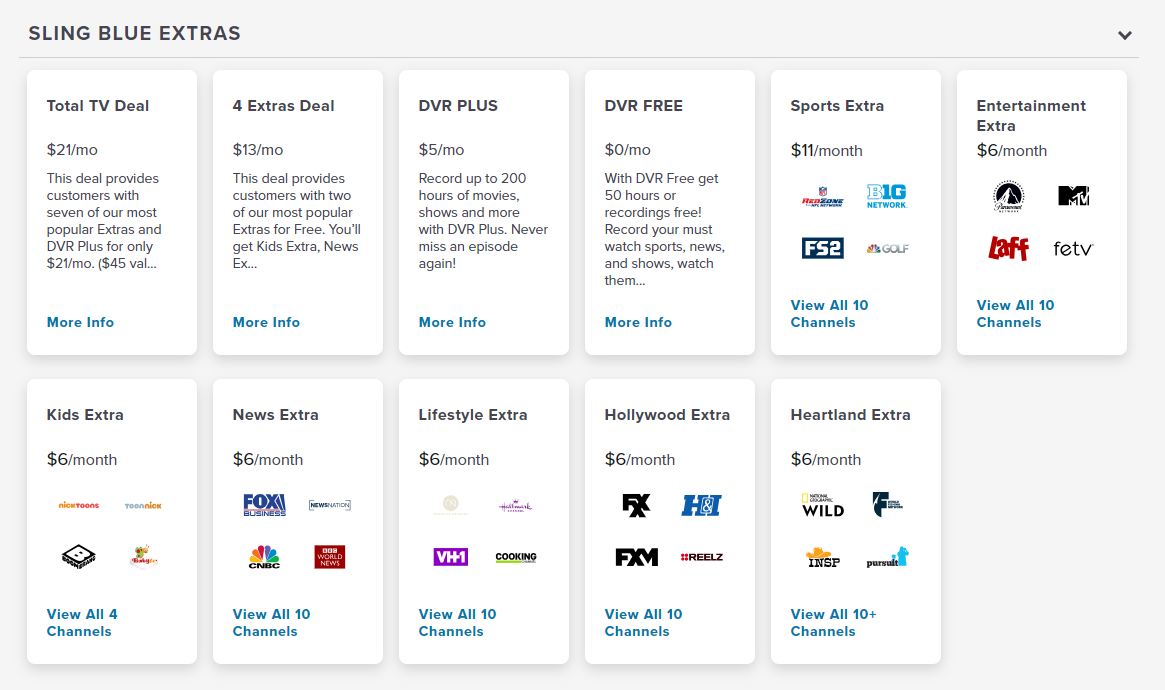This screenshot has height=690, width=1165.
Task: Click More Info under DVR PLUS
Action: (452, 322)
